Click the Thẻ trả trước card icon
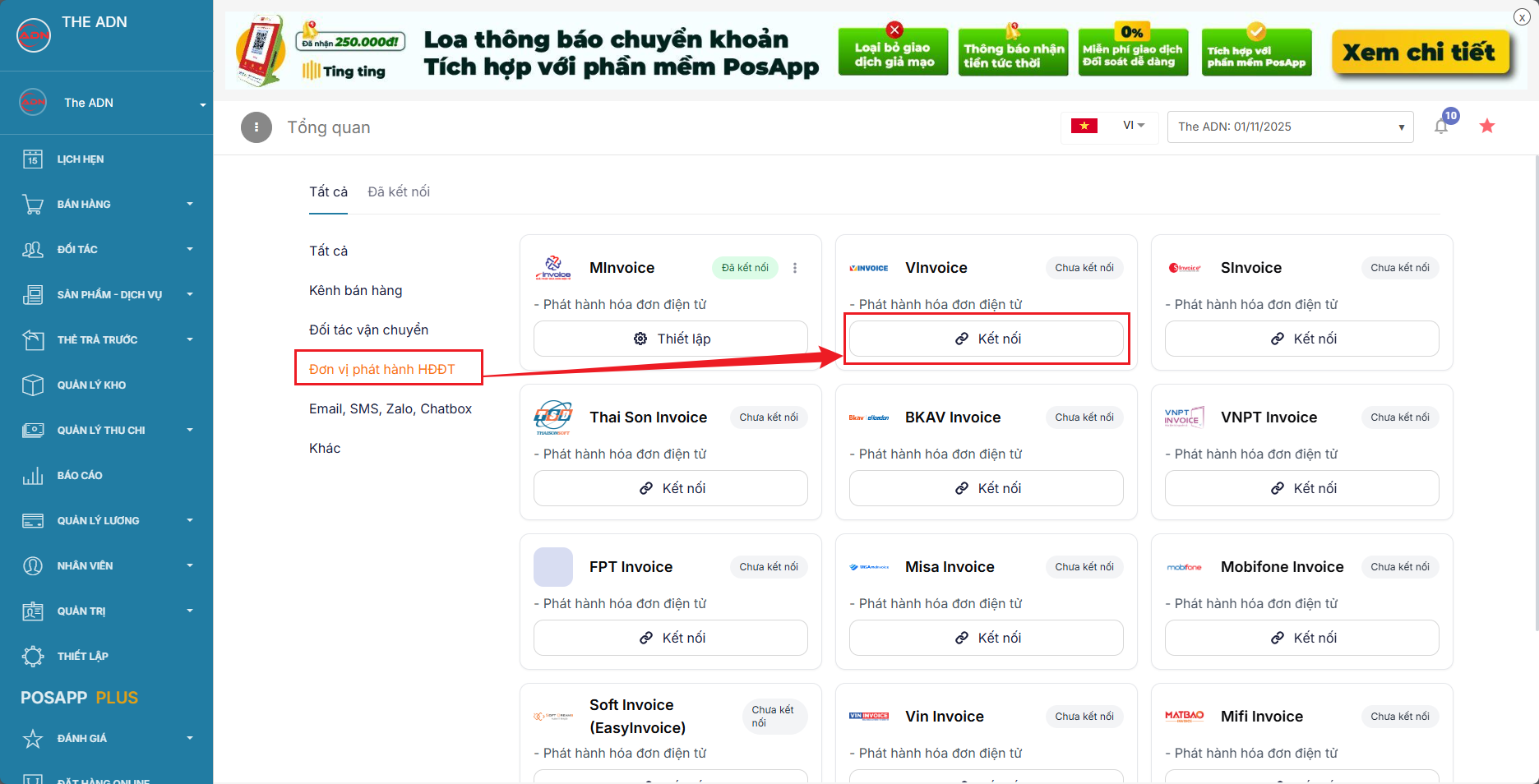The height and width of the screenshot is (784, 1539). click(x=33, y=340)
